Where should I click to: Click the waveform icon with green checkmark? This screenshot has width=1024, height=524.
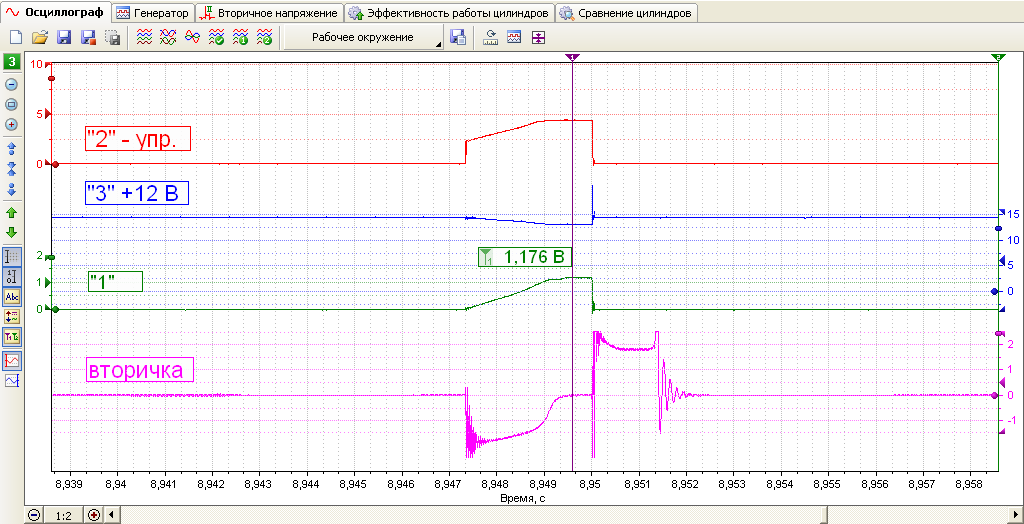pos(216,38)
